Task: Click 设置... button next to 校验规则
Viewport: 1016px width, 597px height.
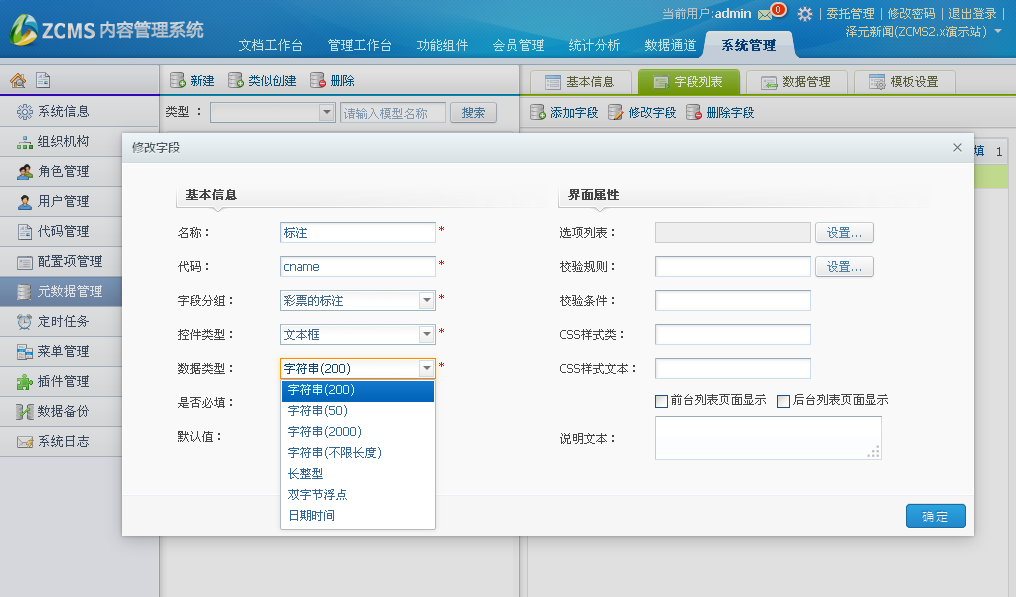Action: tap(844, 267)
